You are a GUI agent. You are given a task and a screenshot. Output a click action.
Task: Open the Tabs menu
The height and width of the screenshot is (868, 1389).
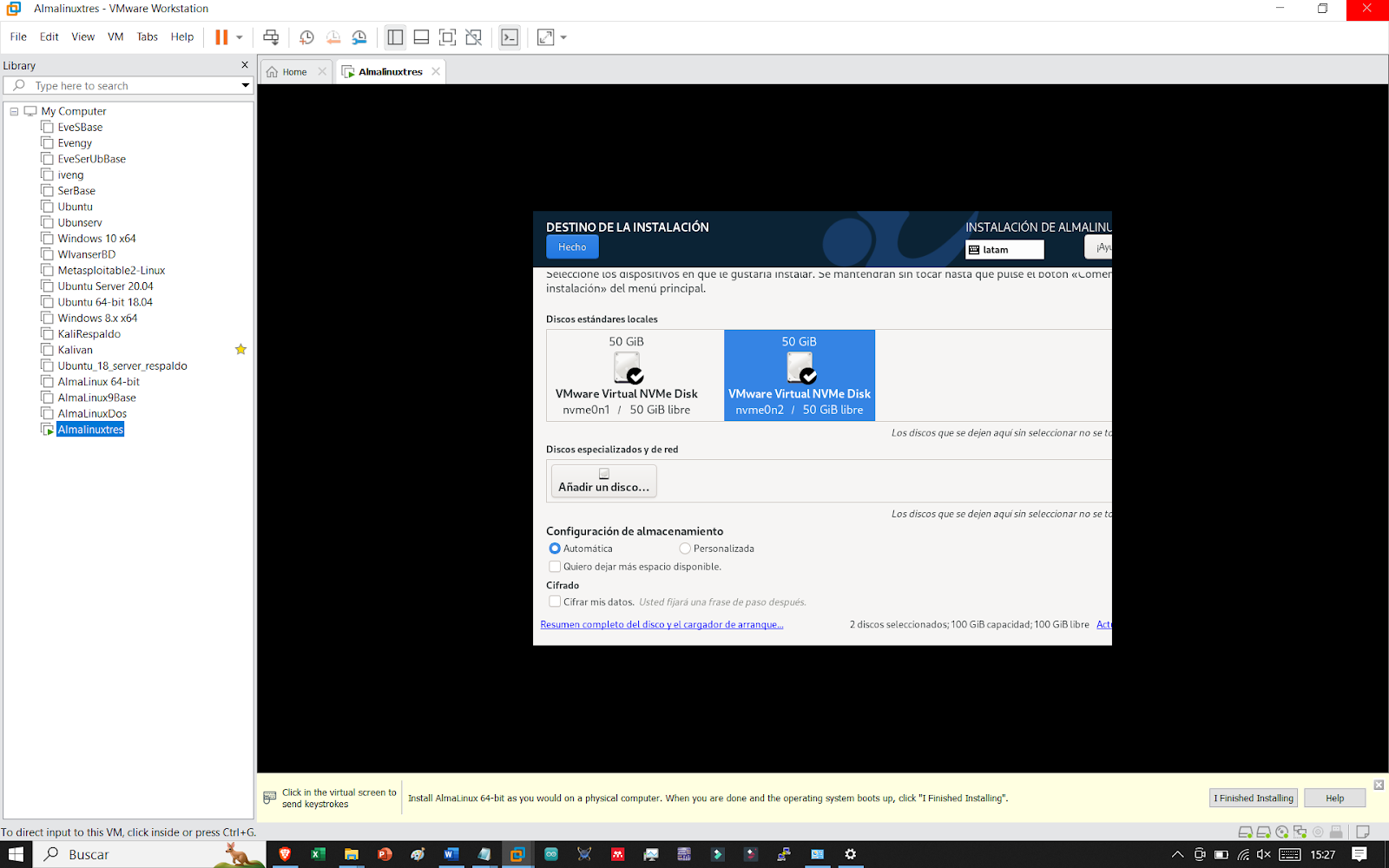tap(148, 36)
